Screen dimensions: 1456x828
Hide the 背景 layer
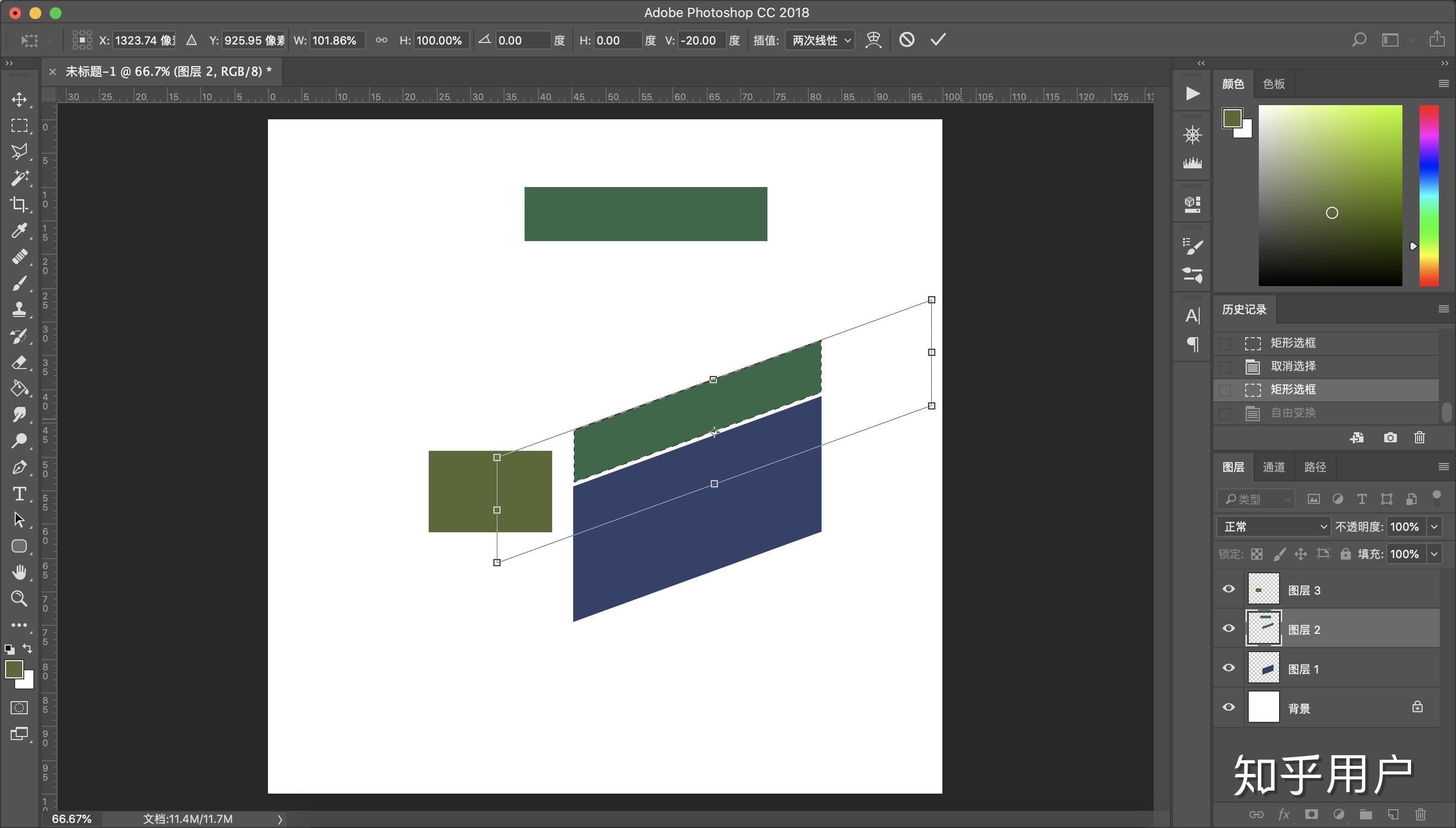click(x=1228, y=707)
